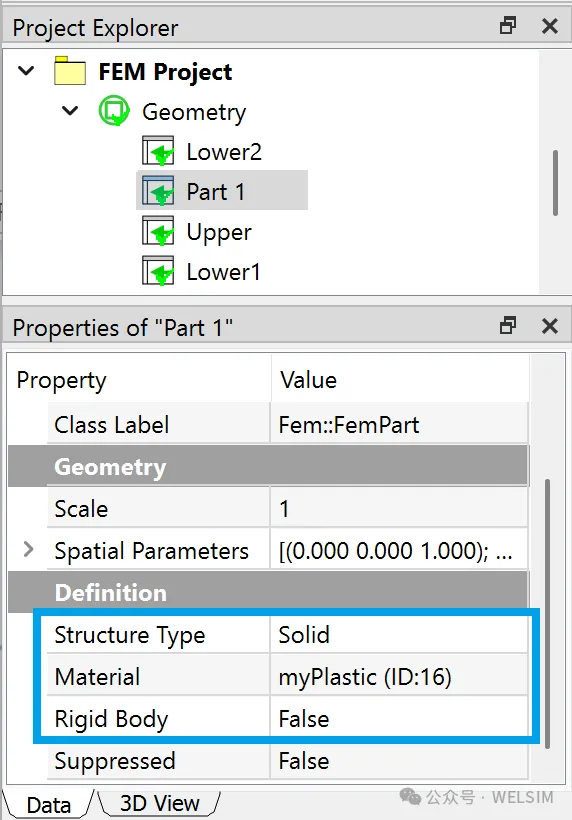This screenshot has width=572, height=820.
Task: Toggle the Suppressed False value
Action: [399, 760]
